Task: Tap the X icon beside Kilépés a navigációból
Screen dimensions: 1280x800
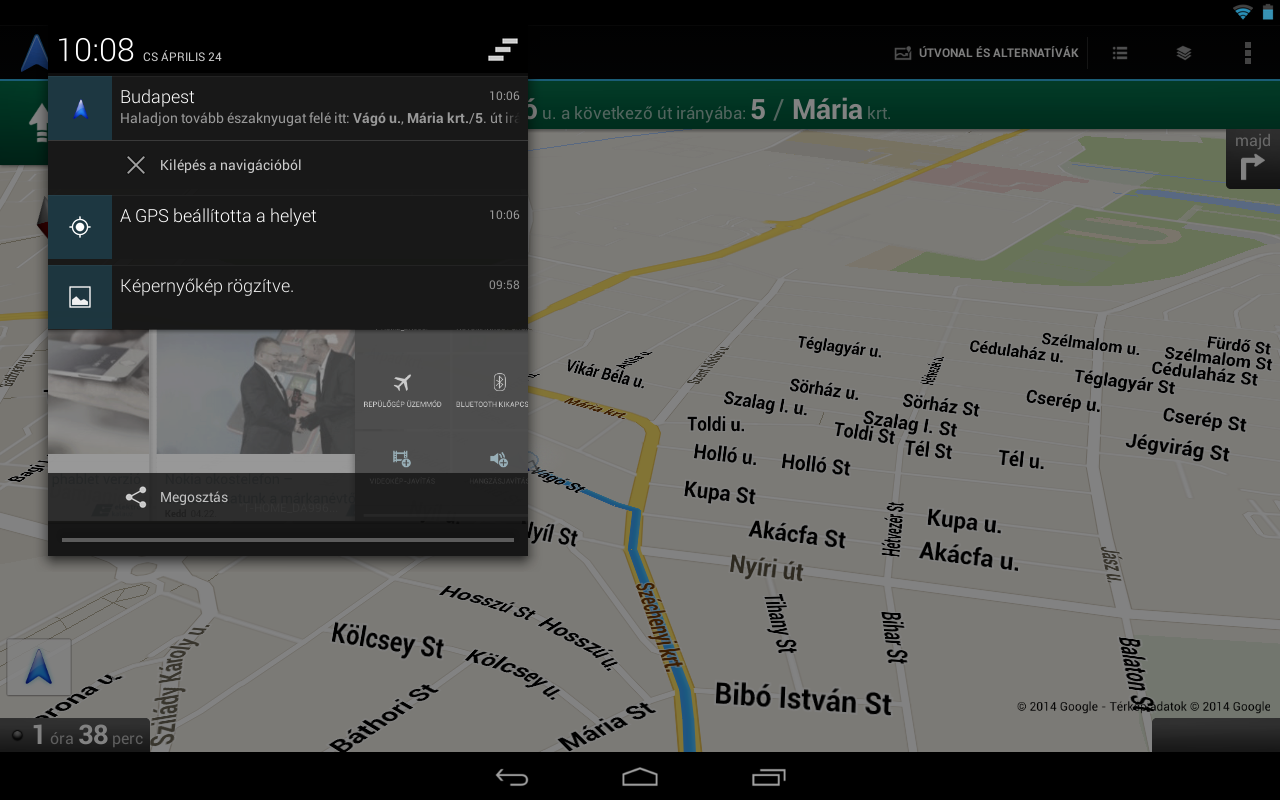Action: click(x=136, y=165)
